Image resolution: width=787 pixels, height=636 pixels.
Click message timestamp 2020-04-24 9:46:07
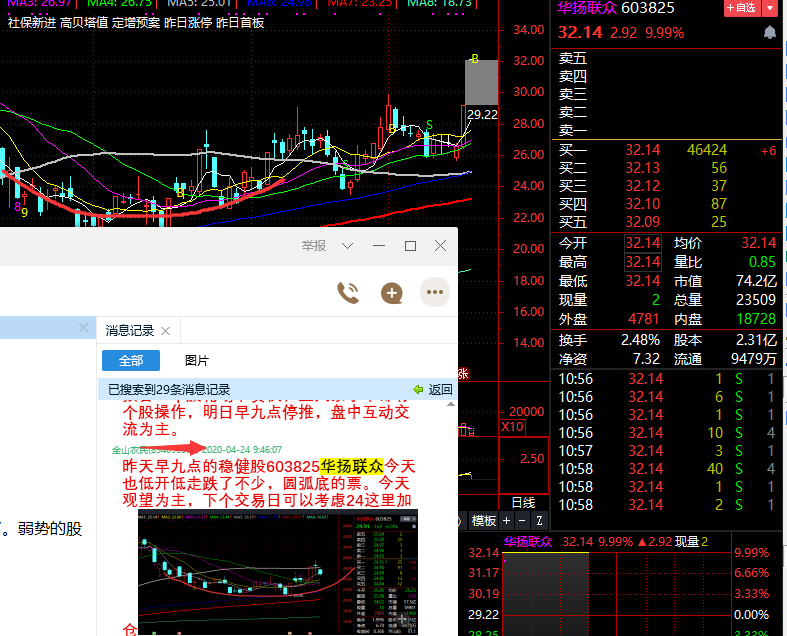(x=242, y=450)
